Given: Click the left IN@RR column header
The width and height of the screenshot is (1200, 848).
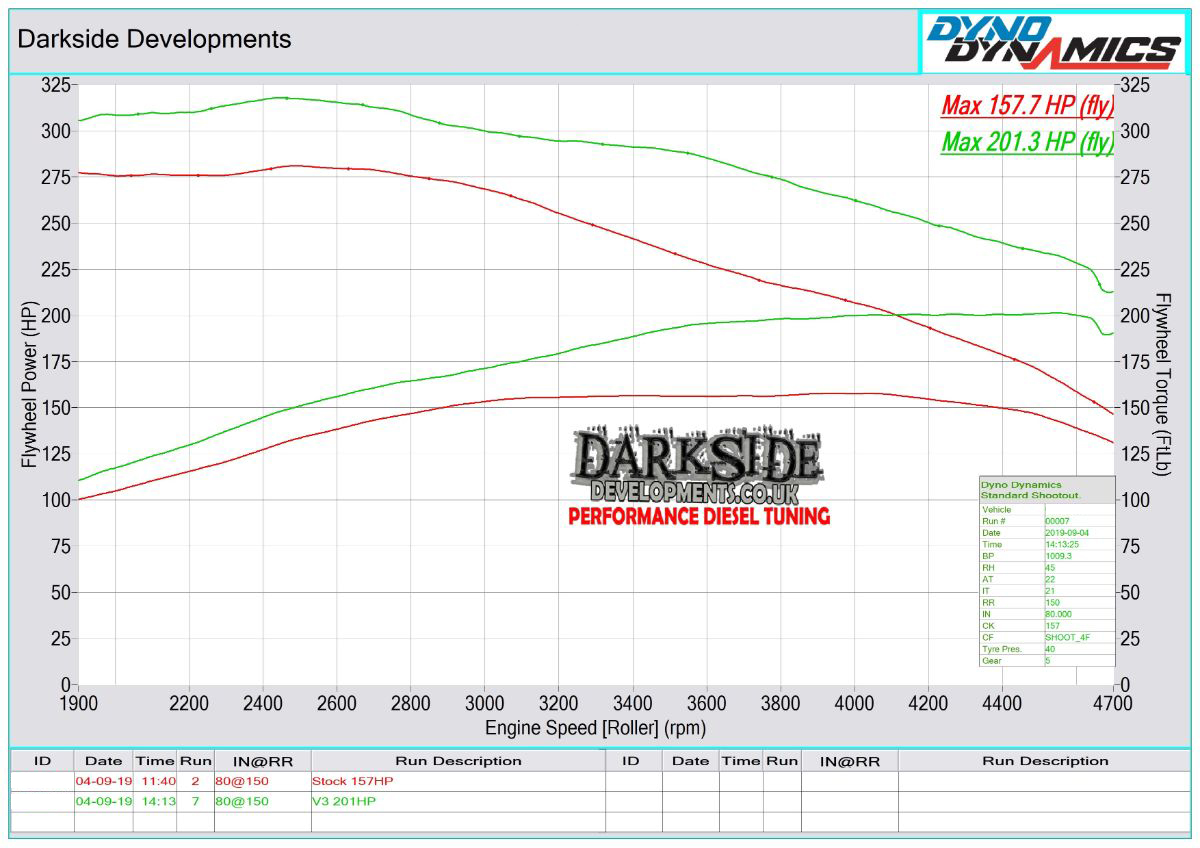Looking at the screenshot, I should click(262, 761).
